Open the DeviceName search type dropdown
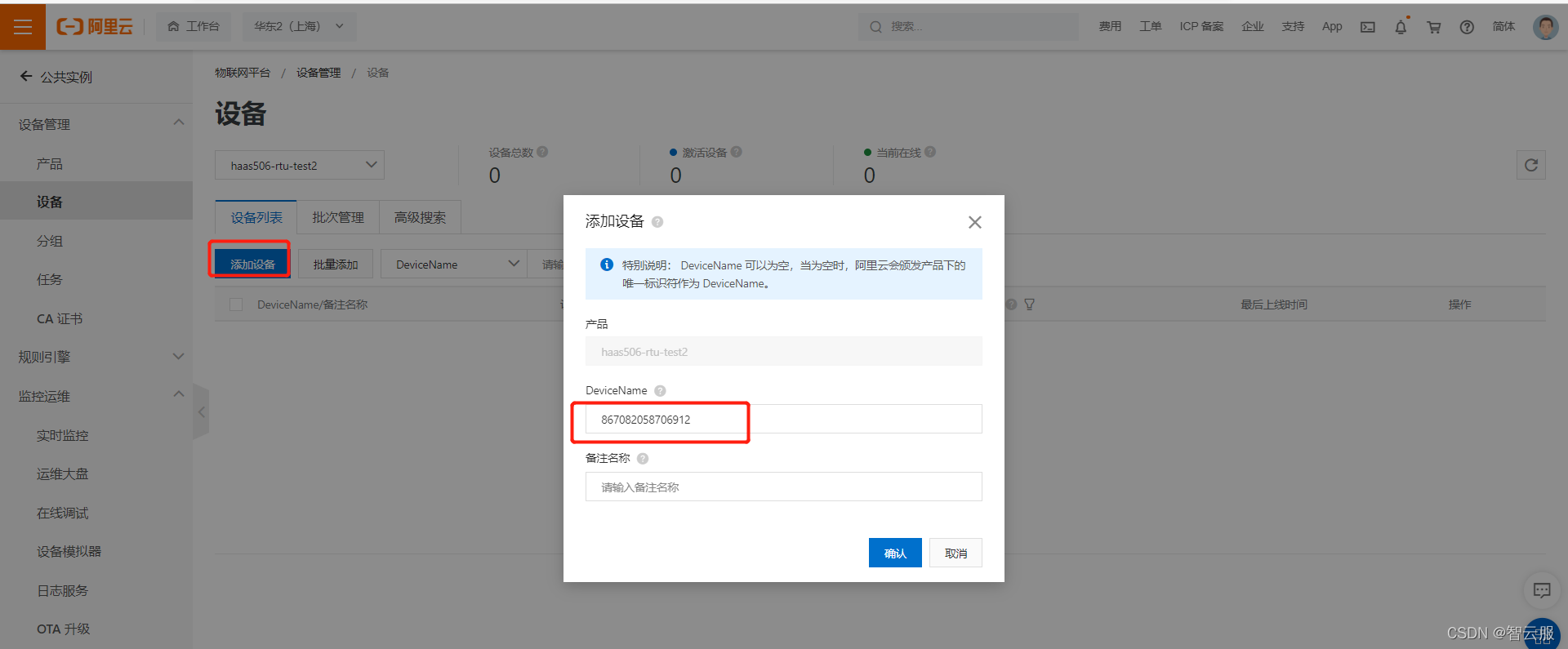Screen dimensions: 1568x649 pos(454,264)
